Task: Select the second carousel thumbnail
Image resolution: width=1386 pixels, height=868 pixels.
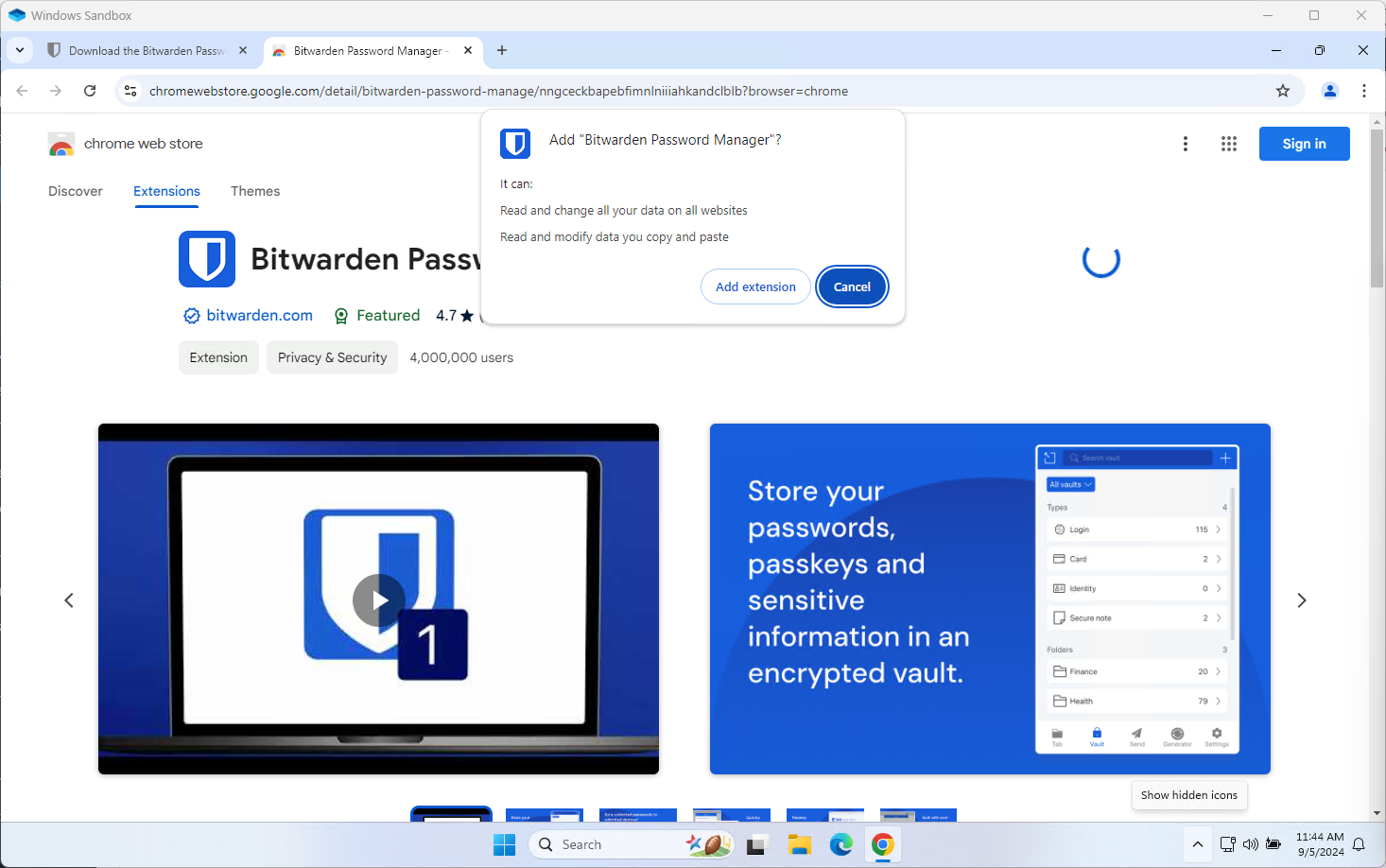Action: [x=545, y=815]
